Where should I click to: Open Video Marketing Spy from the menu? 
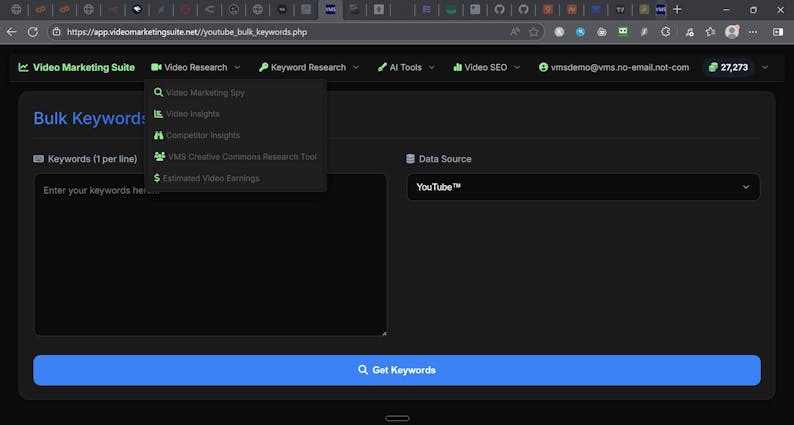tap(204, 92)
